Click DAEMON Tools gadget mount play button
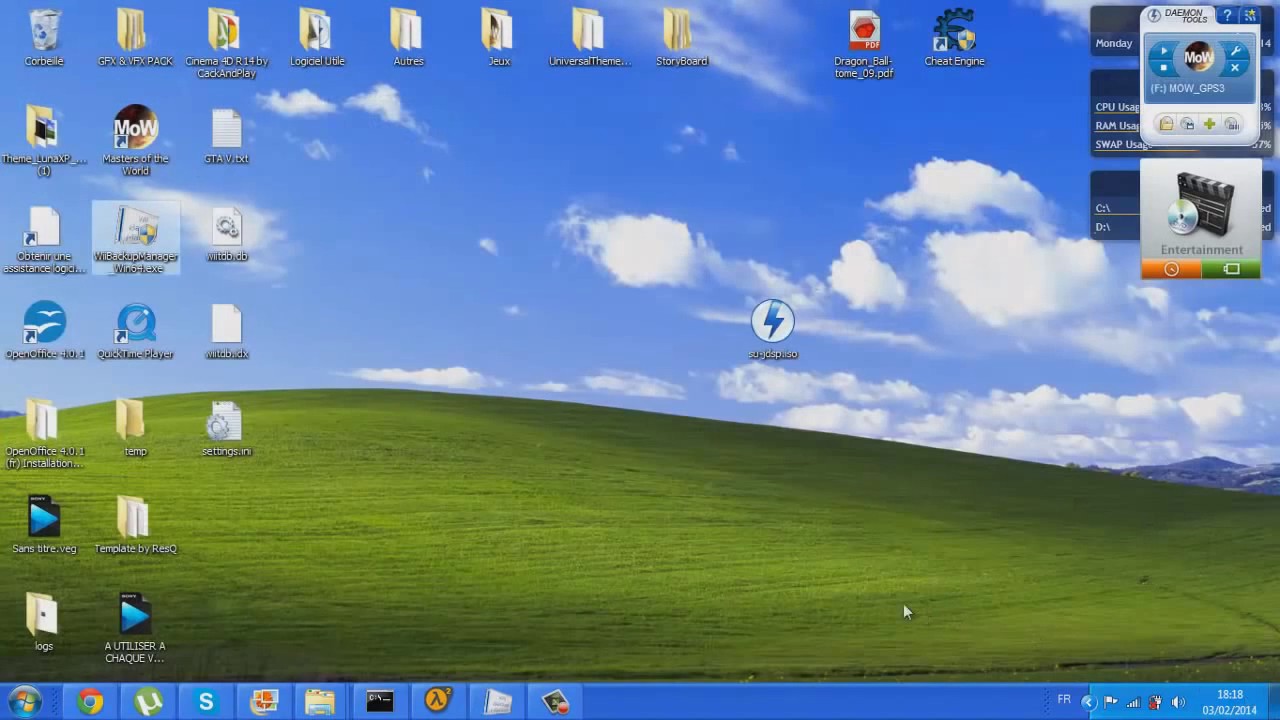1280x720 pixels. coord(1164,50)
